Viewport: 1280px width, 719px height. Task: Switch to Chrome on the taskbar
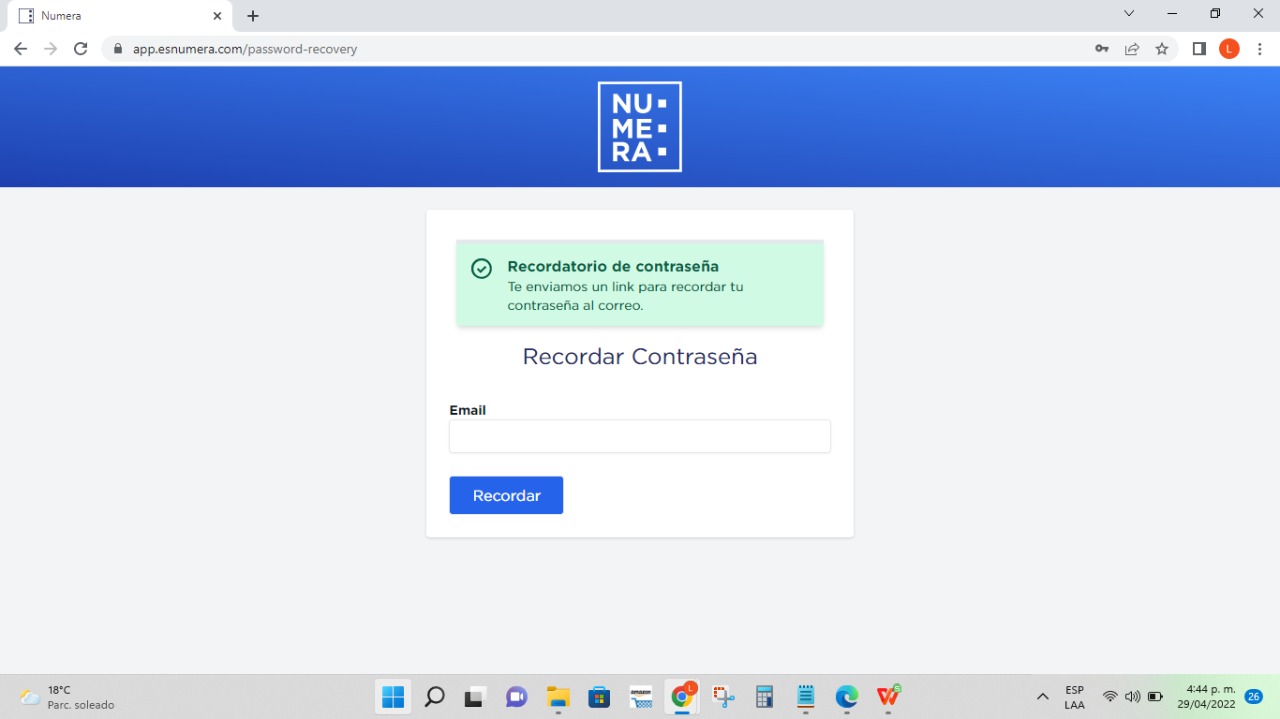[x=683, y=697]
